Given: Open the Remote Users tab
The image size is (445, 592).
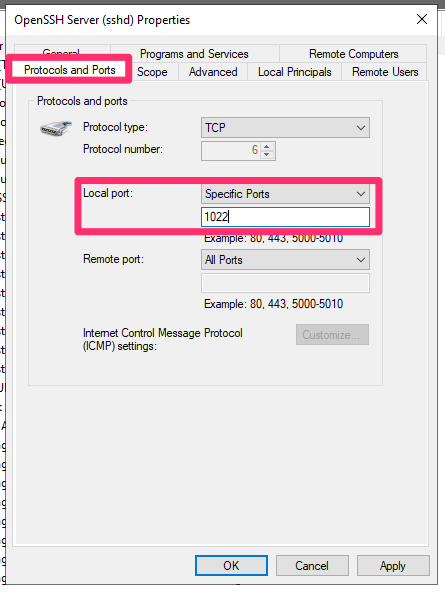Looking at the screenshot, I should click(x=385, y=72).
